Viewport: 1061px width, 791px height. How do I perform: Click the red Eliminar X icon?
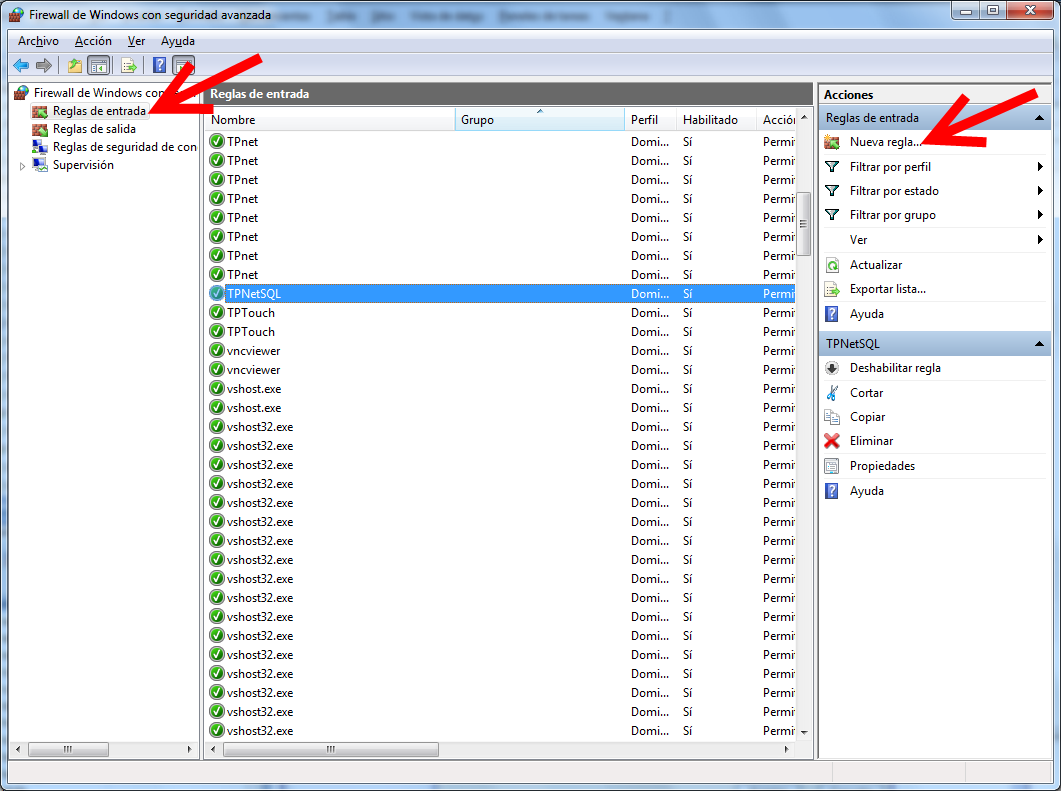click(x=832, y=441)
